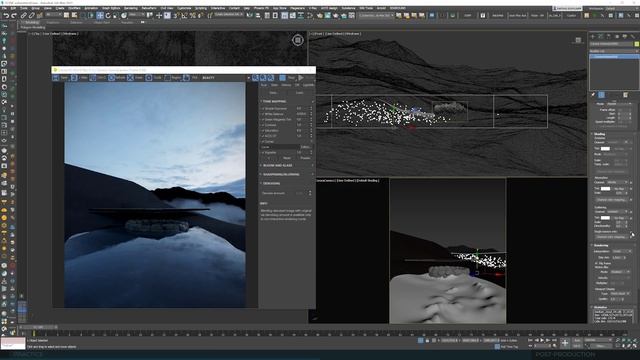640x360 pixels.
Task: Click the Redo arrow in the main toolbar
Action: 13,16
